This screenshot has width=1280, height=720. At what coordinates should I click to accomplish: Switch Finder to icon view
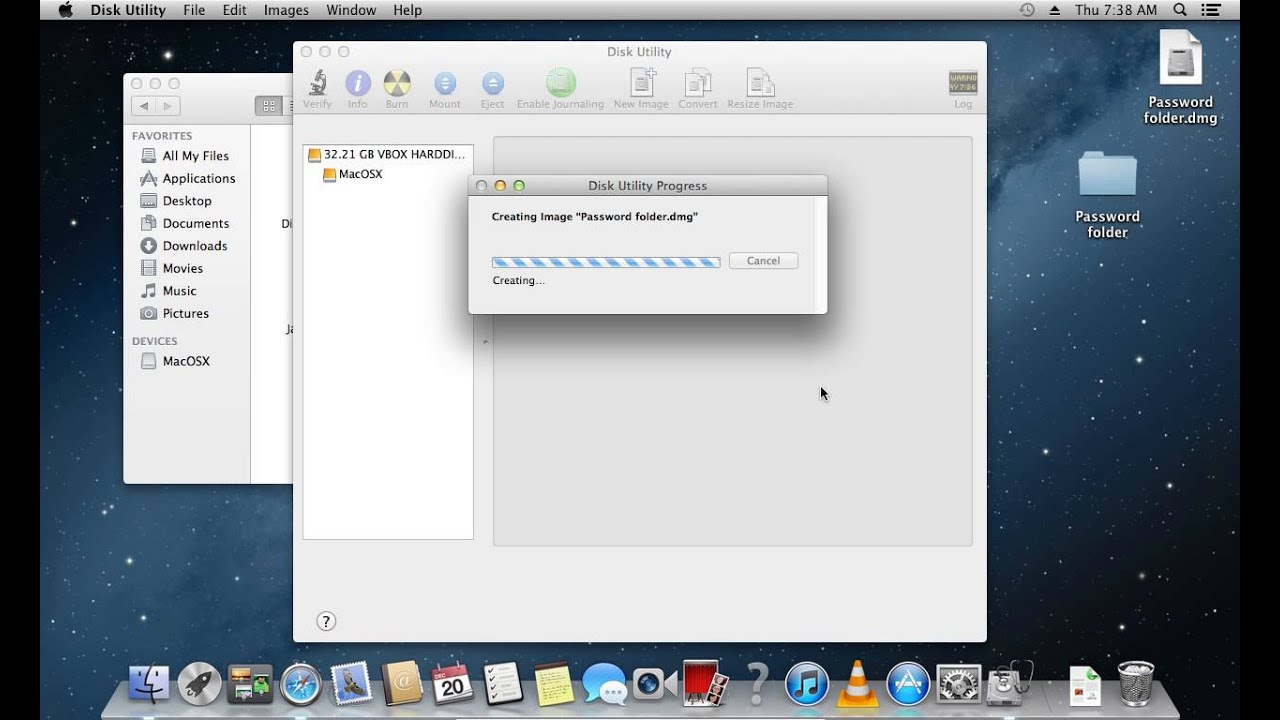pyautogui.click(x=268, y=105)
